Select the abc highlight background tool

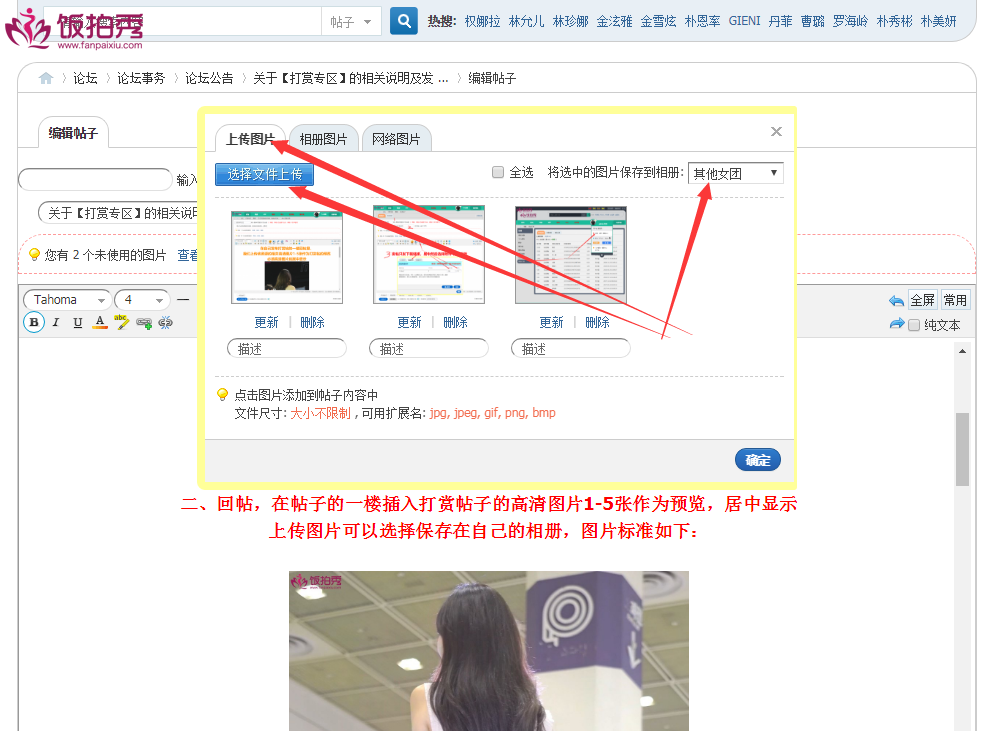pyautogui.click(x=121, y=322)
